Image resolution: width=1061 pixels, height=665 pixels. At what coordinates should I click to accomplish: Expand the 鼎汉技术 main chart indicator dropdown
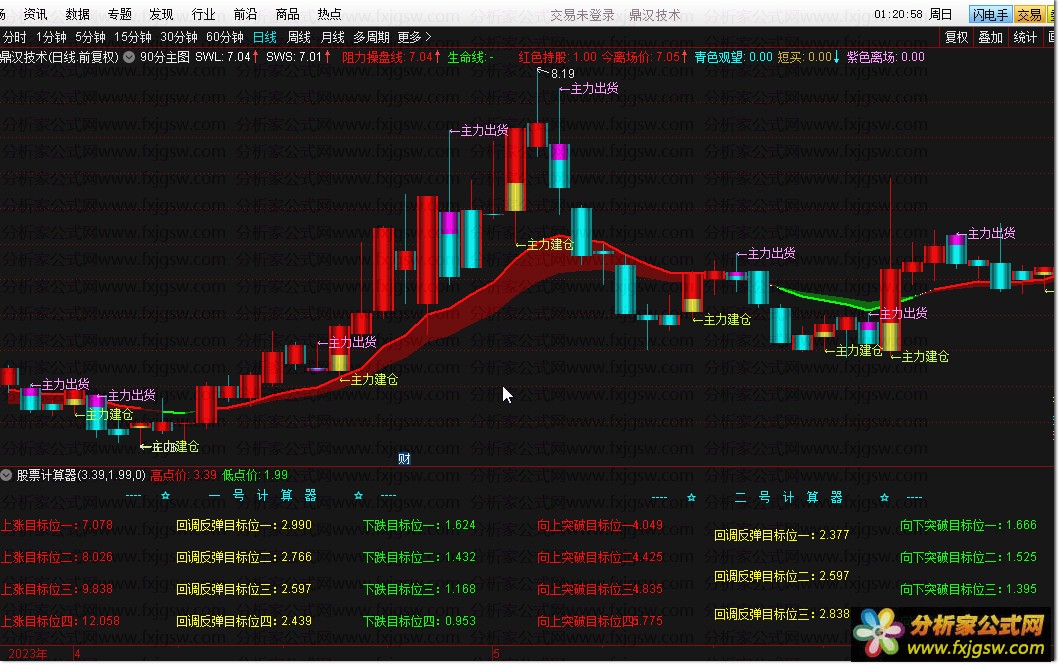129,58
